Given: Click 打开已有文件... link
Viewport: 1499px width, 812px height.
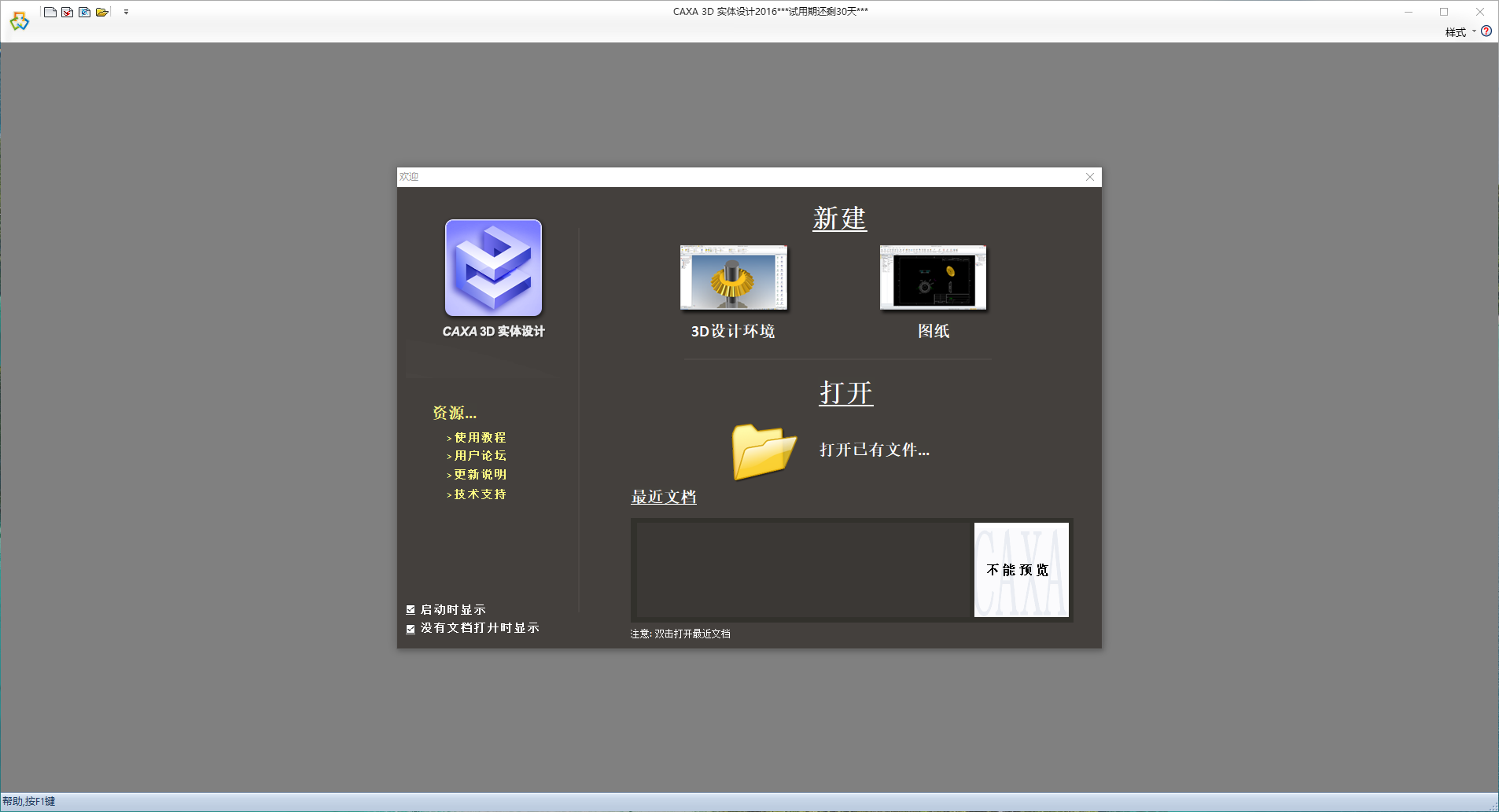Looking at the screenshot, I should point(875,450).
